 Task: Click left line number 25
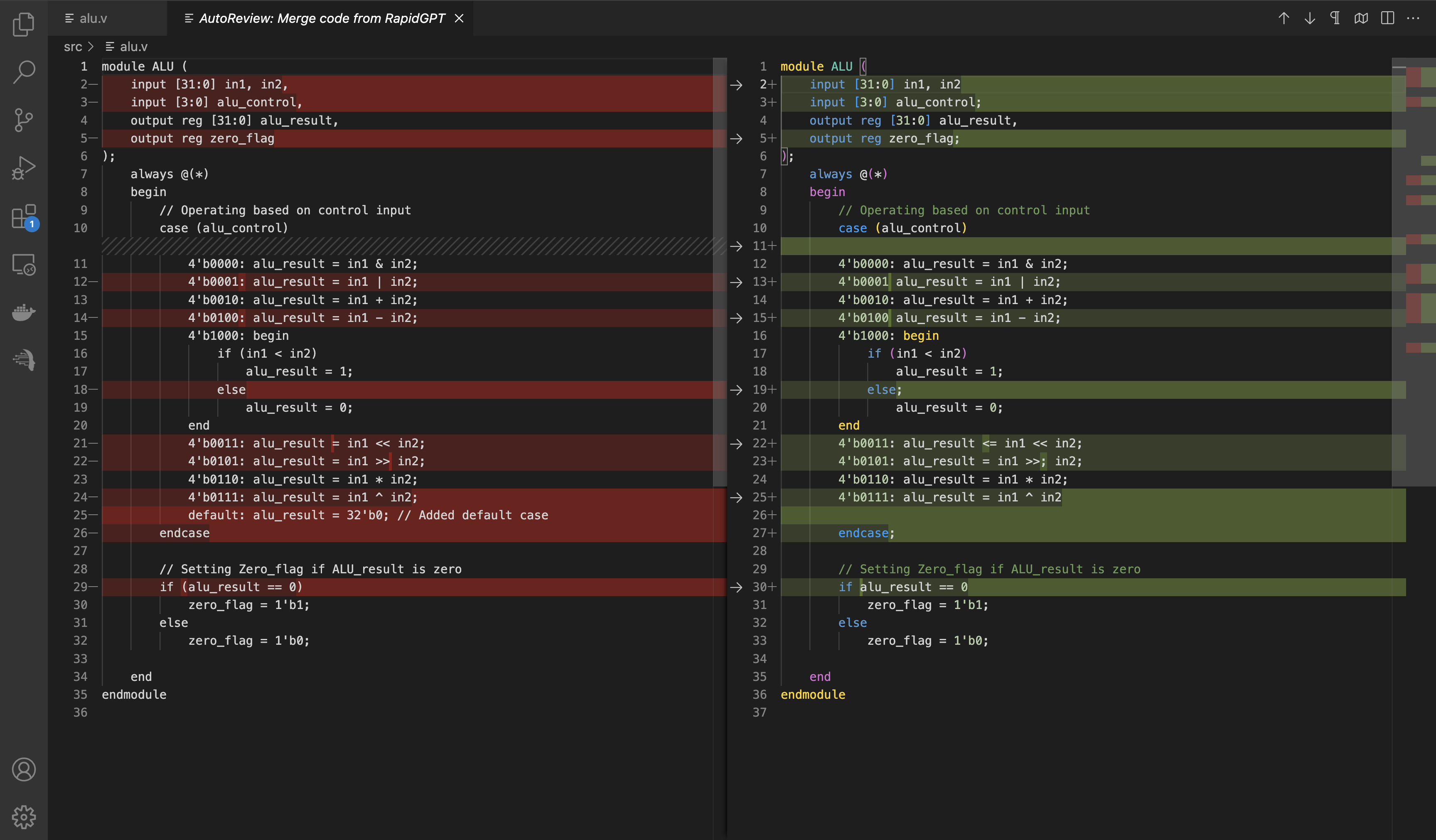[80, 515]
